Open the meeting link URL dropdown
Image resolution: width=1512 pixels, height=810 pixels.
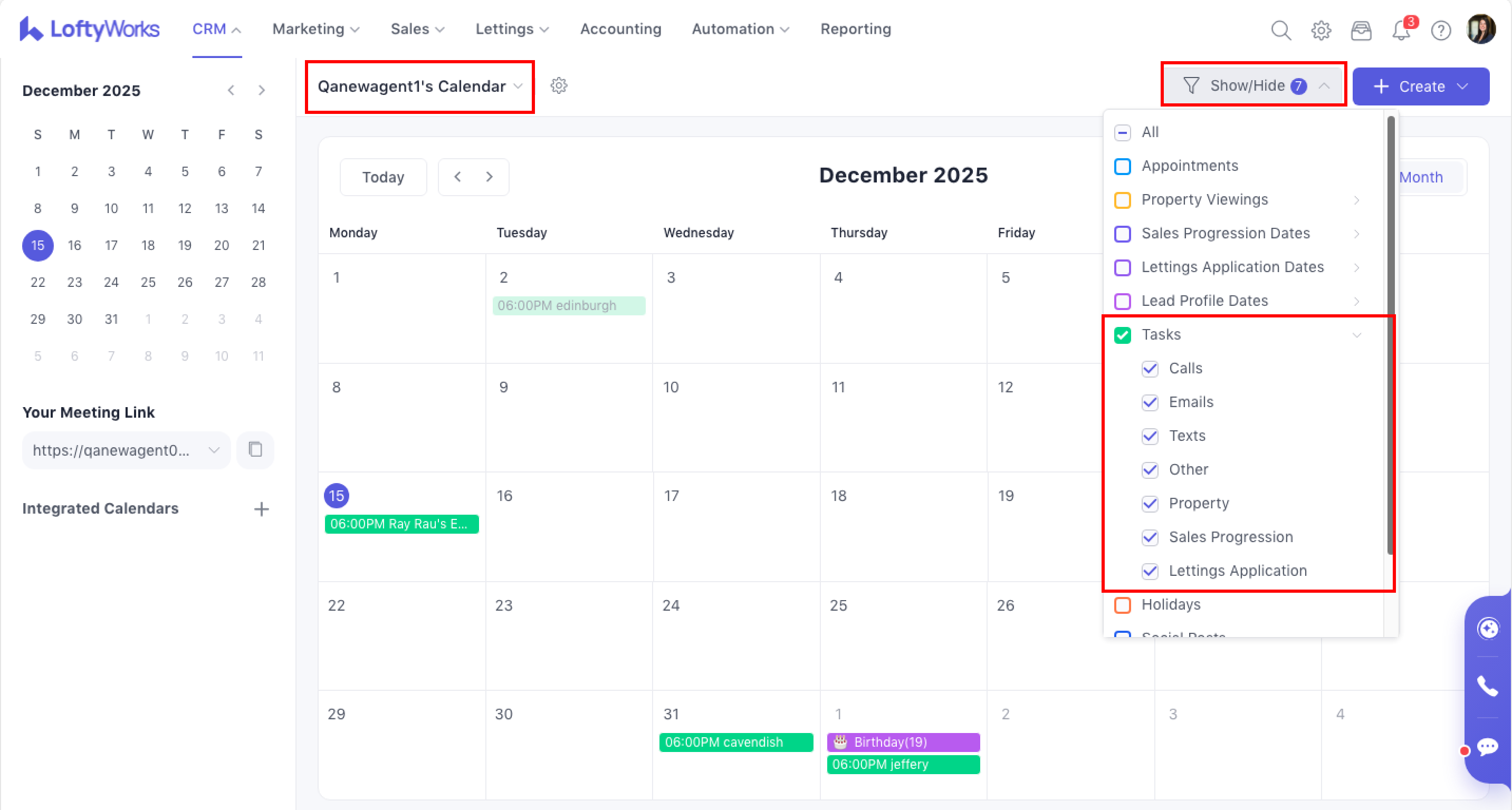click(214, 450)
